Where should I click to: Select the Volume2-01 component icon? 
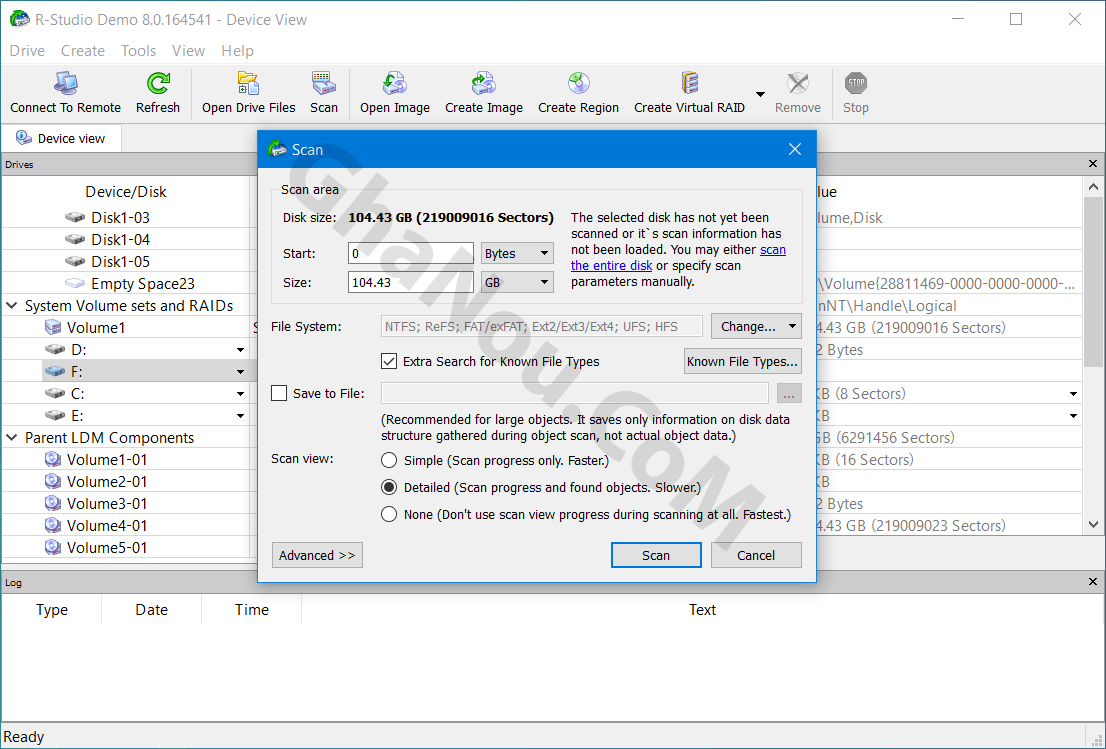click(x=53, y=481)
